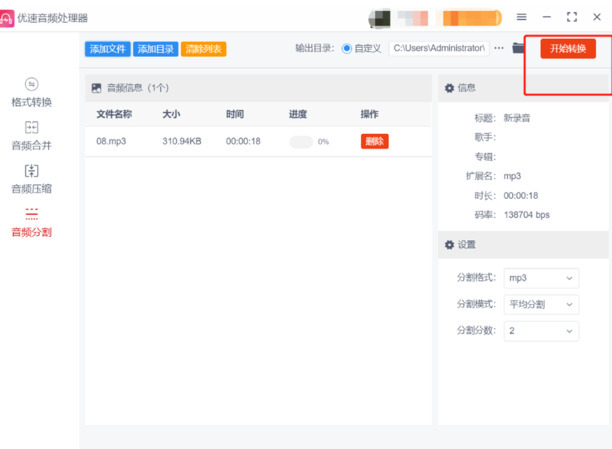The image size is (612, 449).
Task: Click the orange badge in title bar
Action: [471, 18]
